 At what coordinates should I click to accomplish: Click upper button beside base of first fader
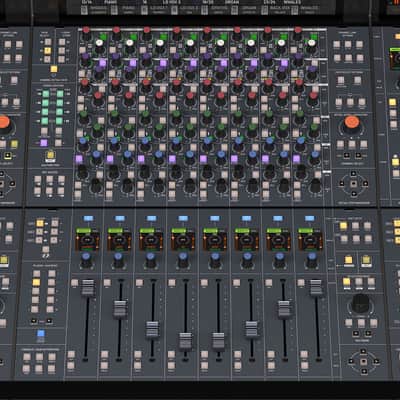[71, 354]
